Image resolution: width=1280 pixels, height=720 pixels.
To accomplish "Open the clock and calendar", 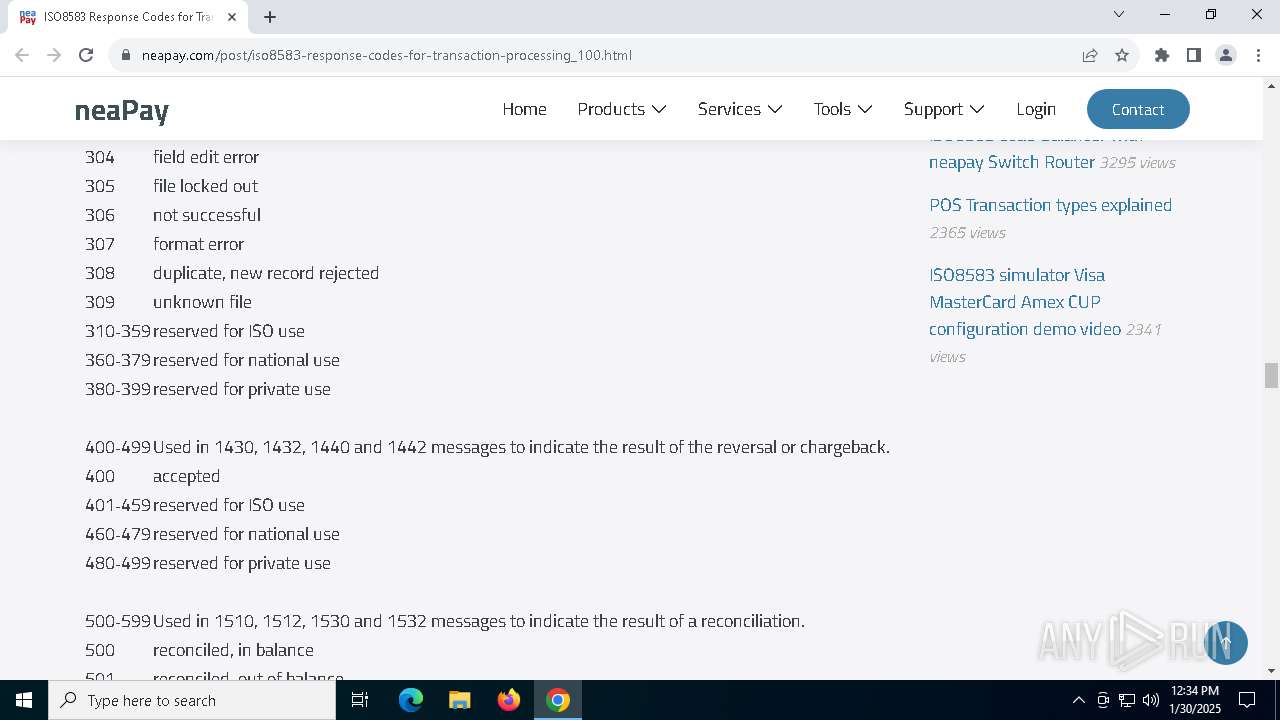I will [x=1195, y=700].
